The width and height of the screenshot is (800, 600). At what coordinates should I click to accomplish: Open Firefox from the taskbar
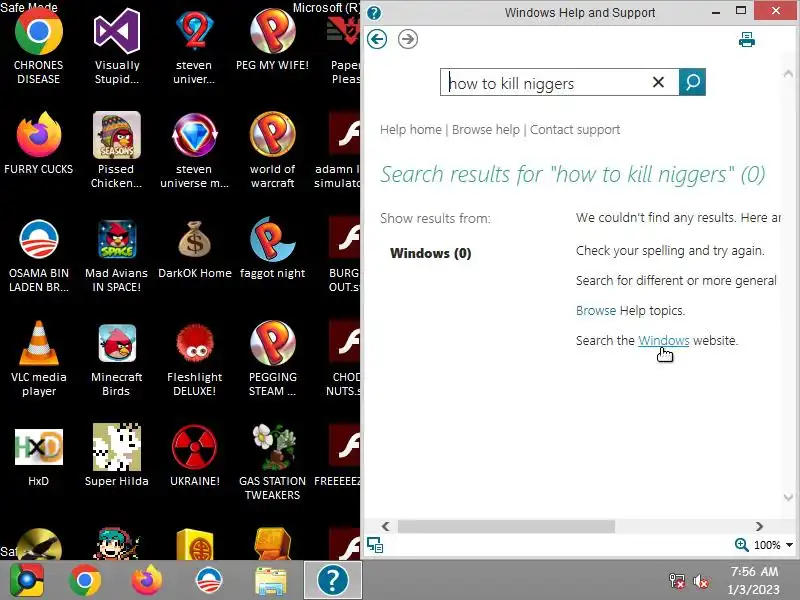[x=147, y=580]
